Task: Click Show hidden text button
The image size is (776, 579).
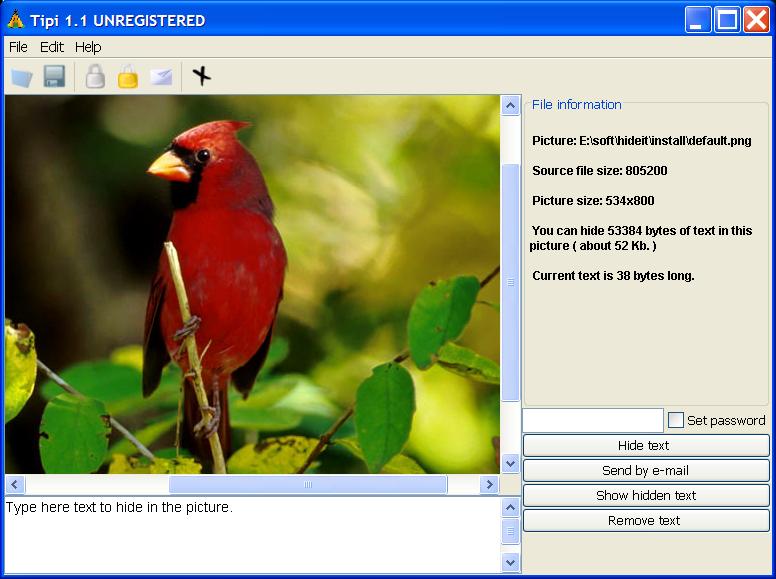Action: click(x=646, y=495)
